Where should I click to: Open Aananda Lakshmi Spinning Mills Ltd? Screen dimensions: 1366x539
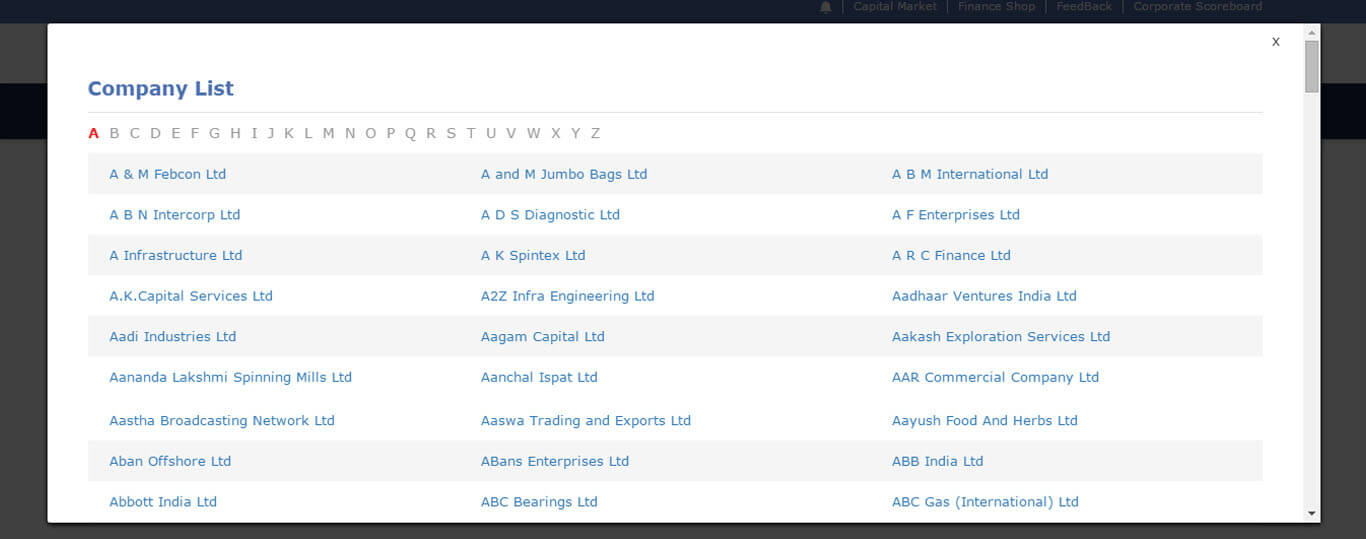tap(230, 377)
